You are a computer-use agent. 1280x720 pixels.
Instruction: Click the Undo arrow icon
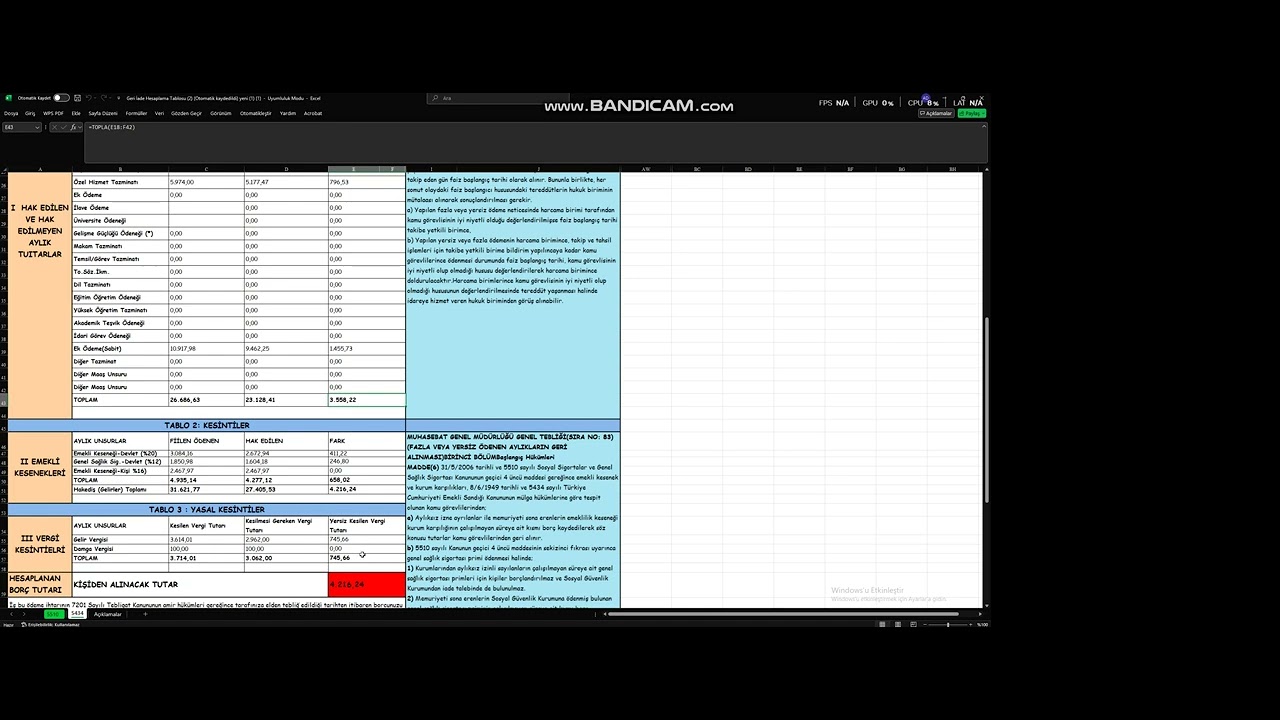click(x=88, y=98)
